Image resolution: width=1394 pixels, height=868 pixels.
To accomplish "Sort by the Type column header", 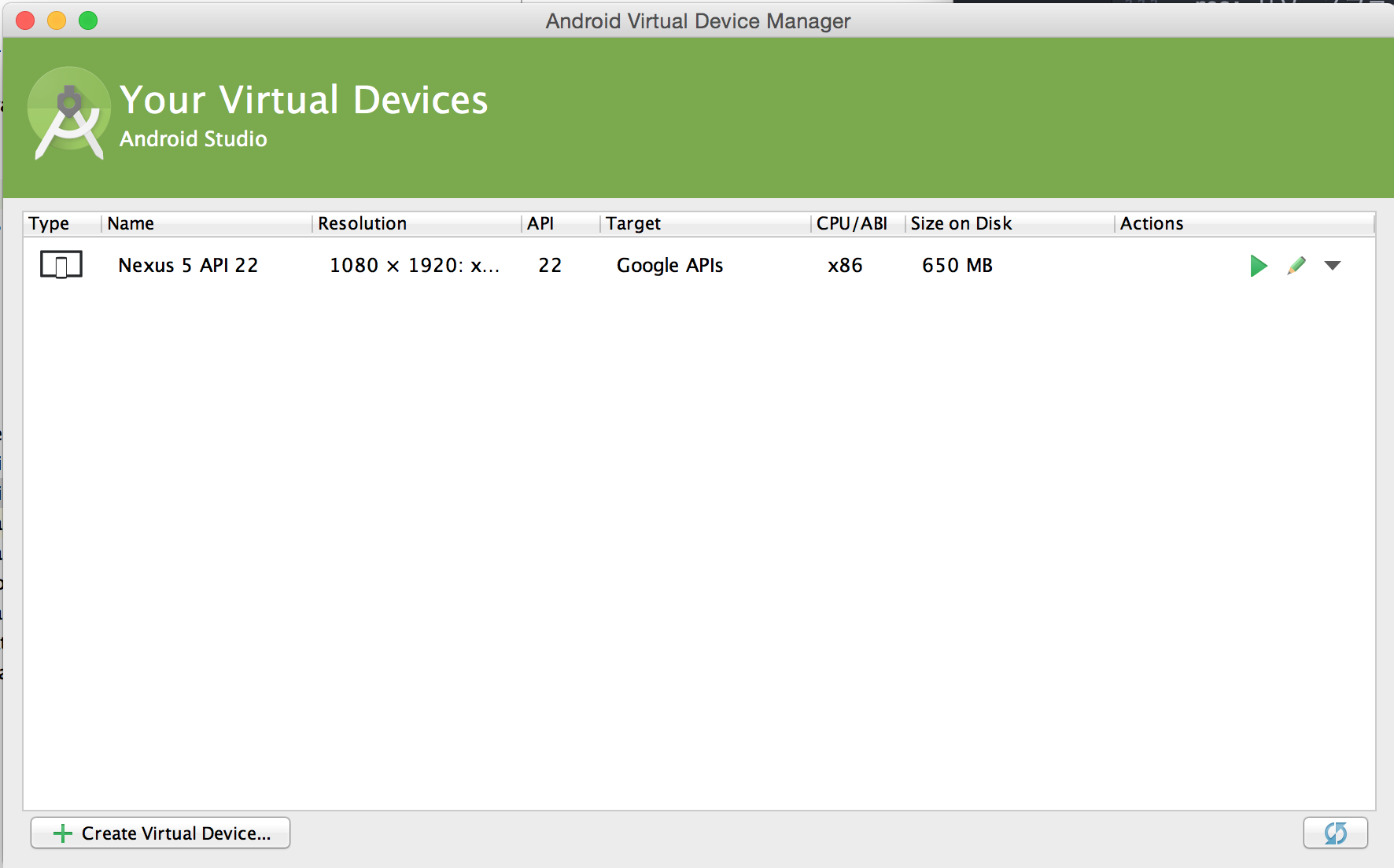I will [62, 224].
